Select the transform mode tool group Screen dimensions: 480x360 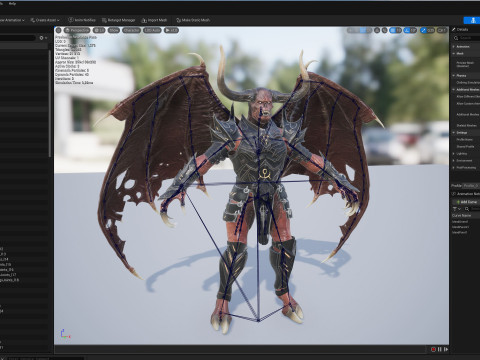point(359,30)
